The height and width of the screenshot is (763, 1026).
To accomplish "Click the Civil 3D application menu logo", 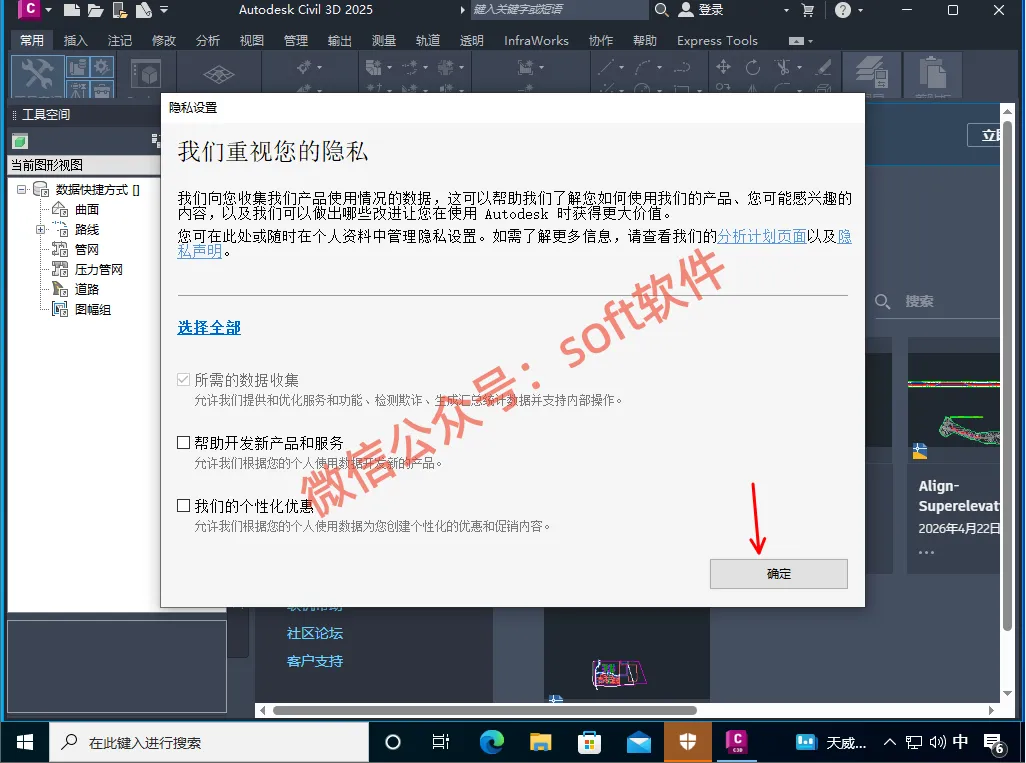I will pos(29,9).
